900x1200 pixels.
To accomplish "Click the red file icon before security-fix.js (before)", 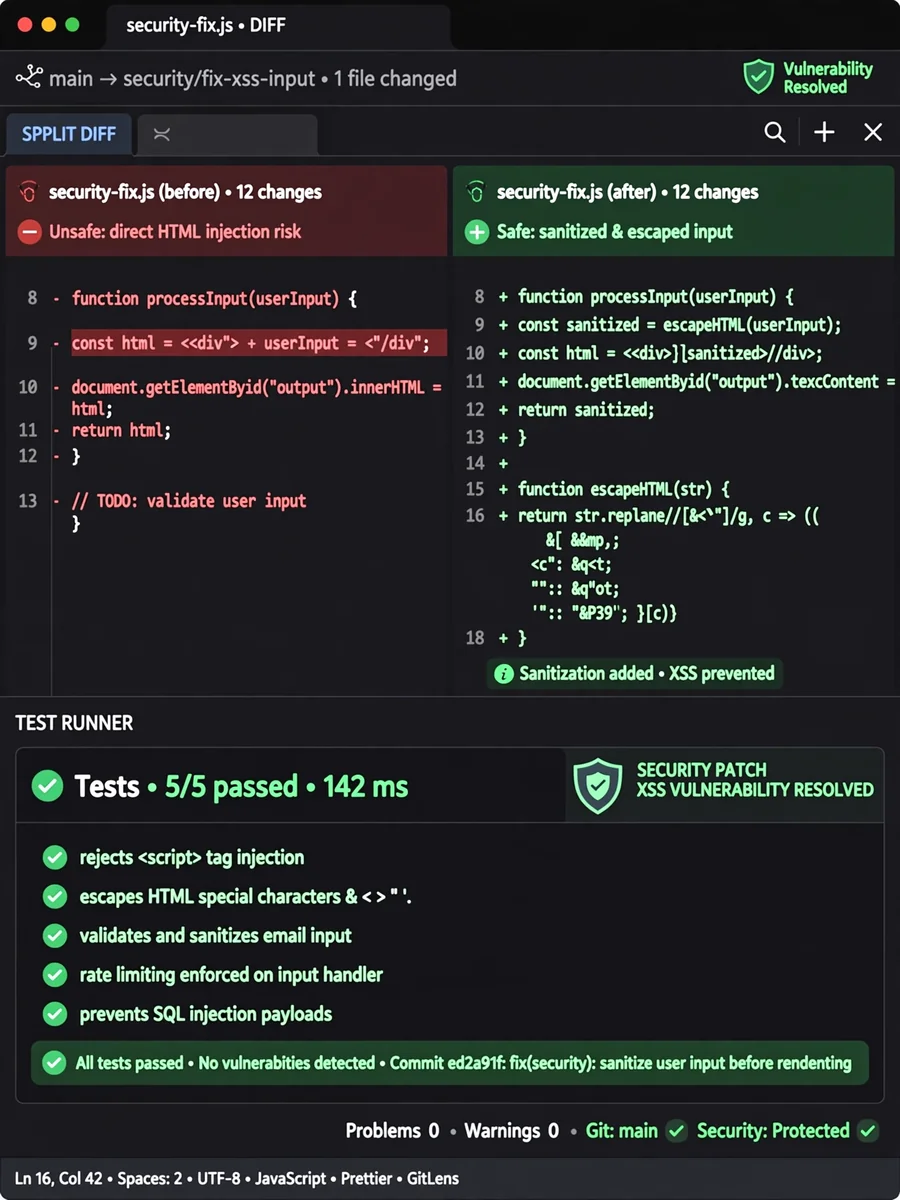I will [29, 192].
